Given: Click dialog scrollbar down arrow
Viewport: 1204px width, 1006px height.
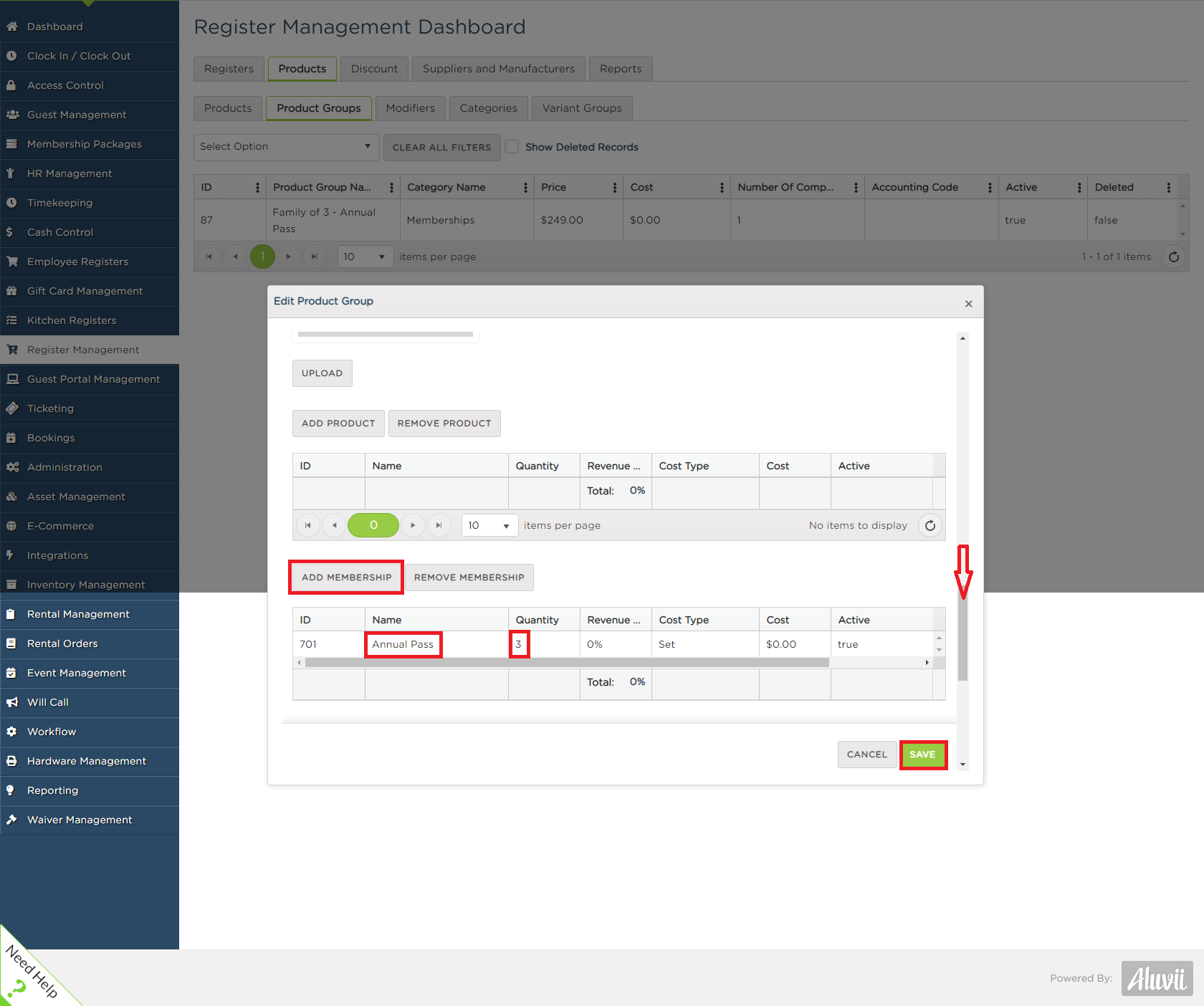Looking at the screenshot, I should (962, 765).
